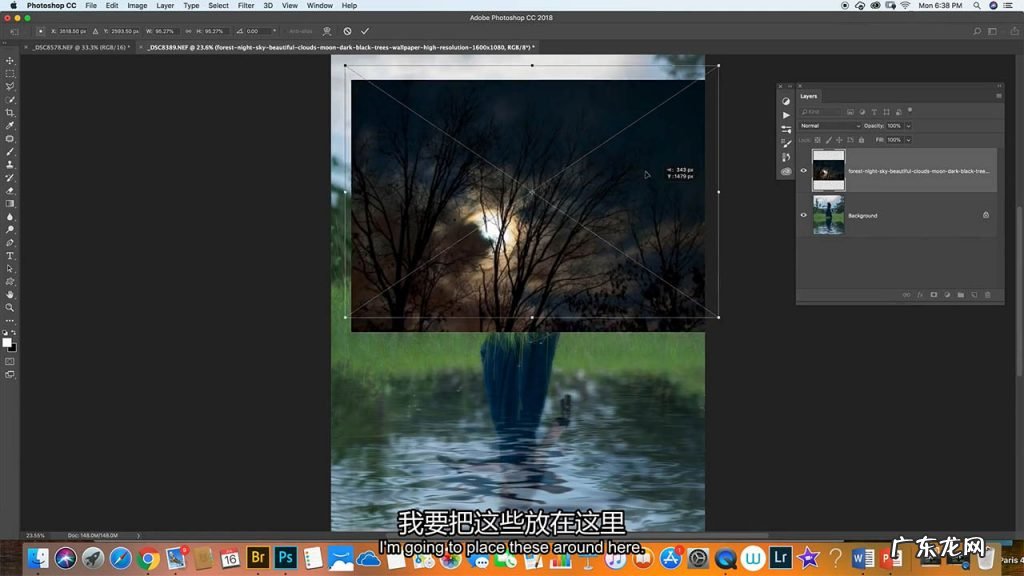
Task: Hide the forest-night-sky clouds layer
Action: coord(803,170)
